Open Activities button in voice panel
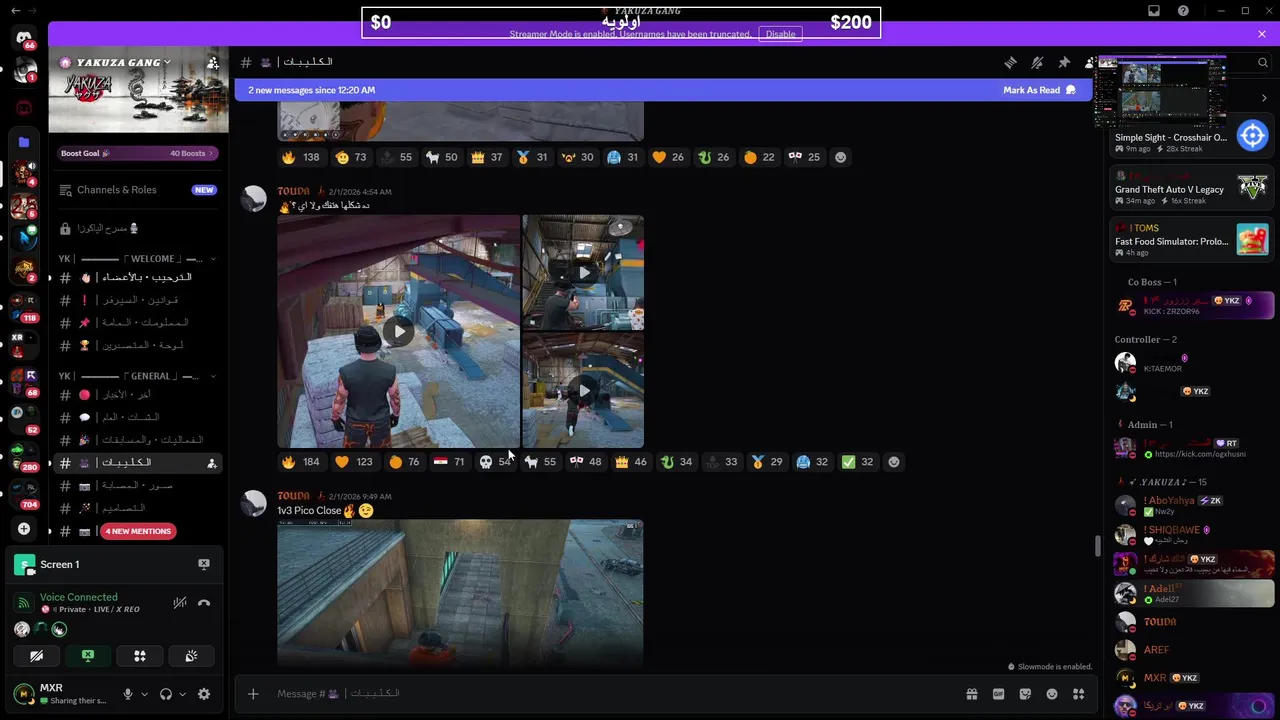The height and width of the screenshot is (720, 1280). click(140, 656)
